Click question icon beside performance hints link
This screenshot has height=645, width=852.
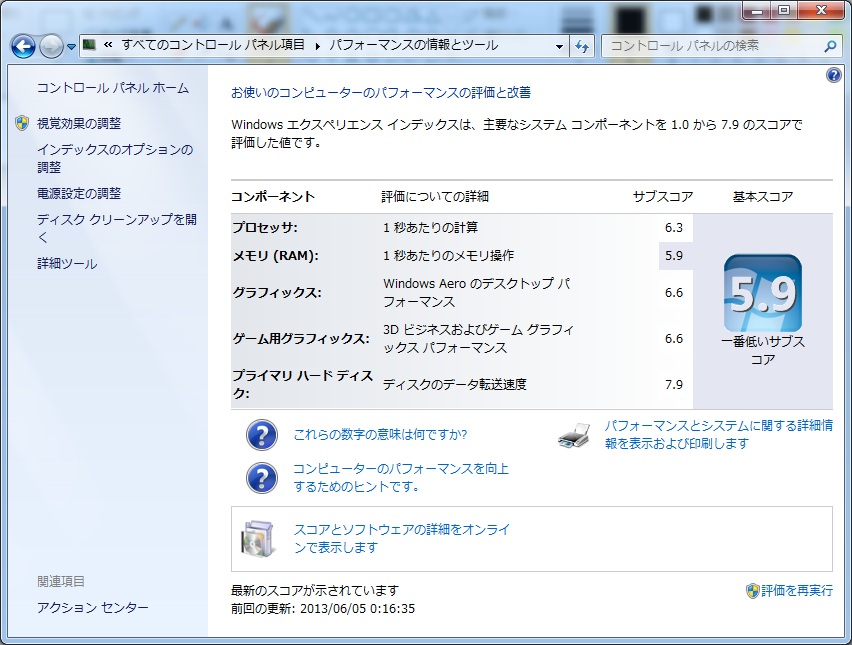[x=262, y=478]
